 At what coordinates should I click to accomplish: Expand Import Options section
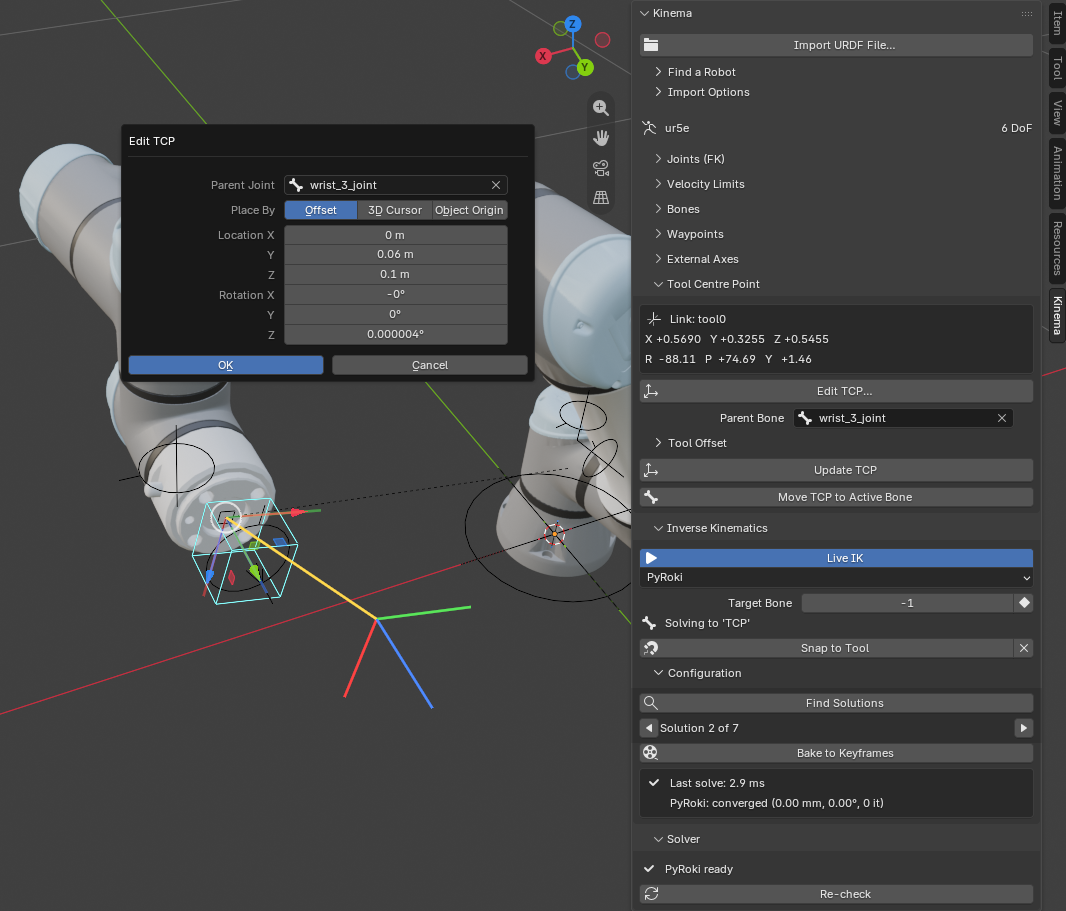pyautogui.click(x=658, y=92)
